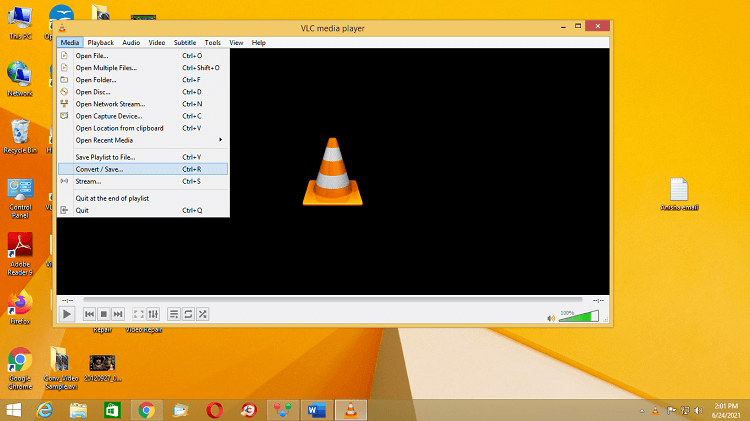Open the View menu
Image resolution: width=750 pixels, height=421 pixels.
tap(236, 43)
